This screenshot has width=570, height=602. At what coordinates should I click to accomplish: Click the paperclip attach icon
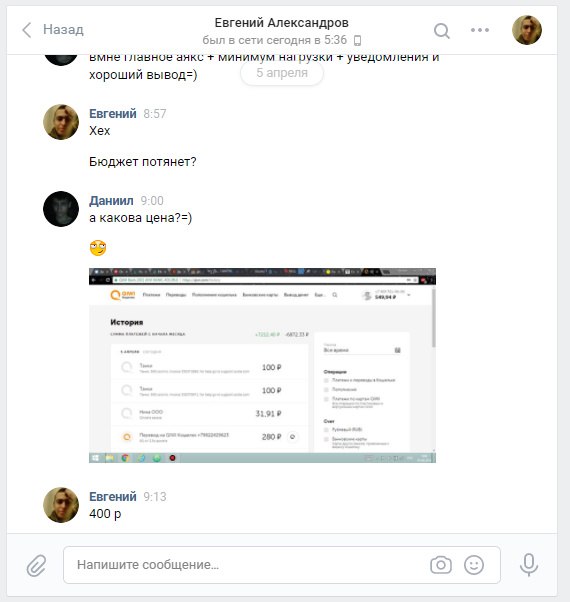(36, 565)
